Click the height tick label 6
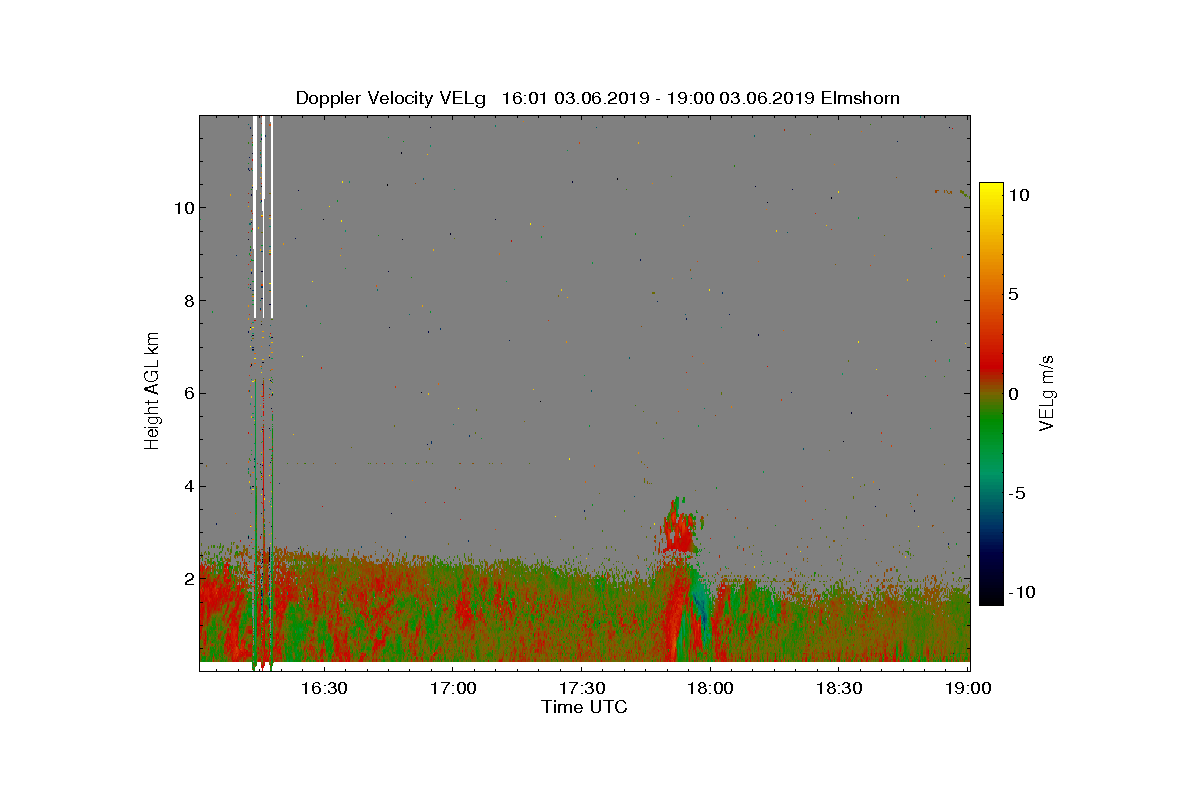The height and width of the screenshot is (800, 1200). pos(187,393)
